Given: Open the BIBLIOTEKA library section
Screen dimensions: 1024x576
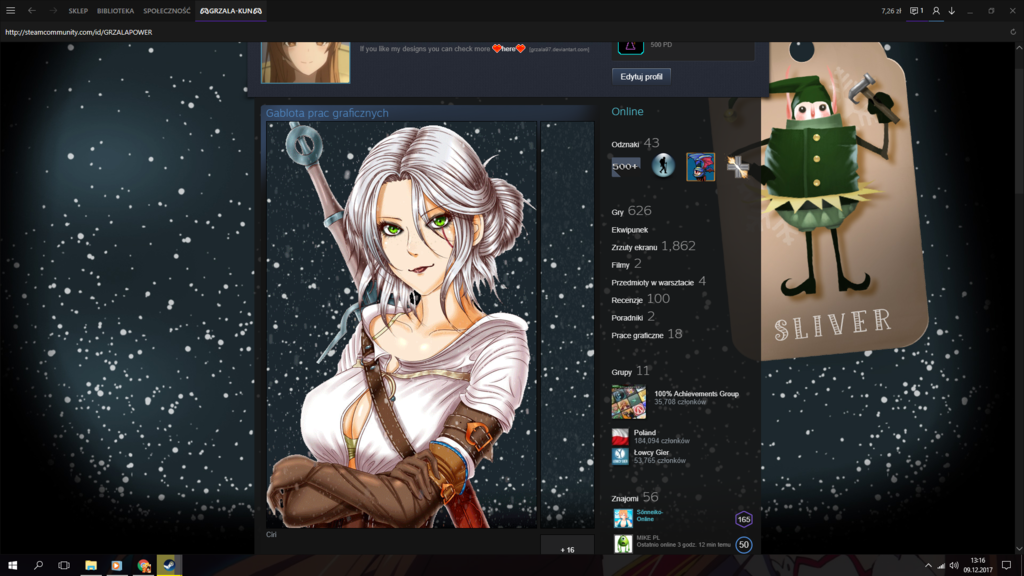Looking at the screenshot, I should pyautogui.click(x=116, y=11).
